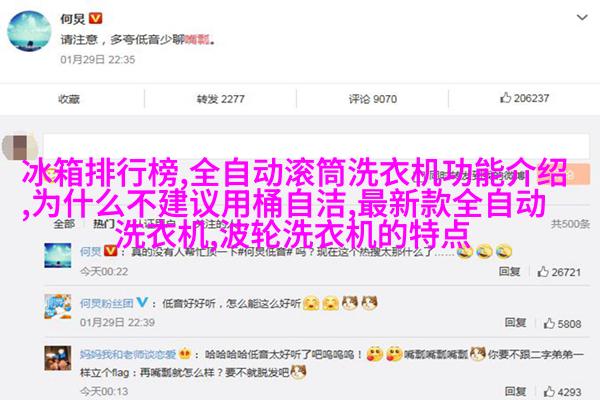The width and height of the screenshot is (600, 400).
Task: Select the 全部 comments filter
Action: (x=64, y=224)
